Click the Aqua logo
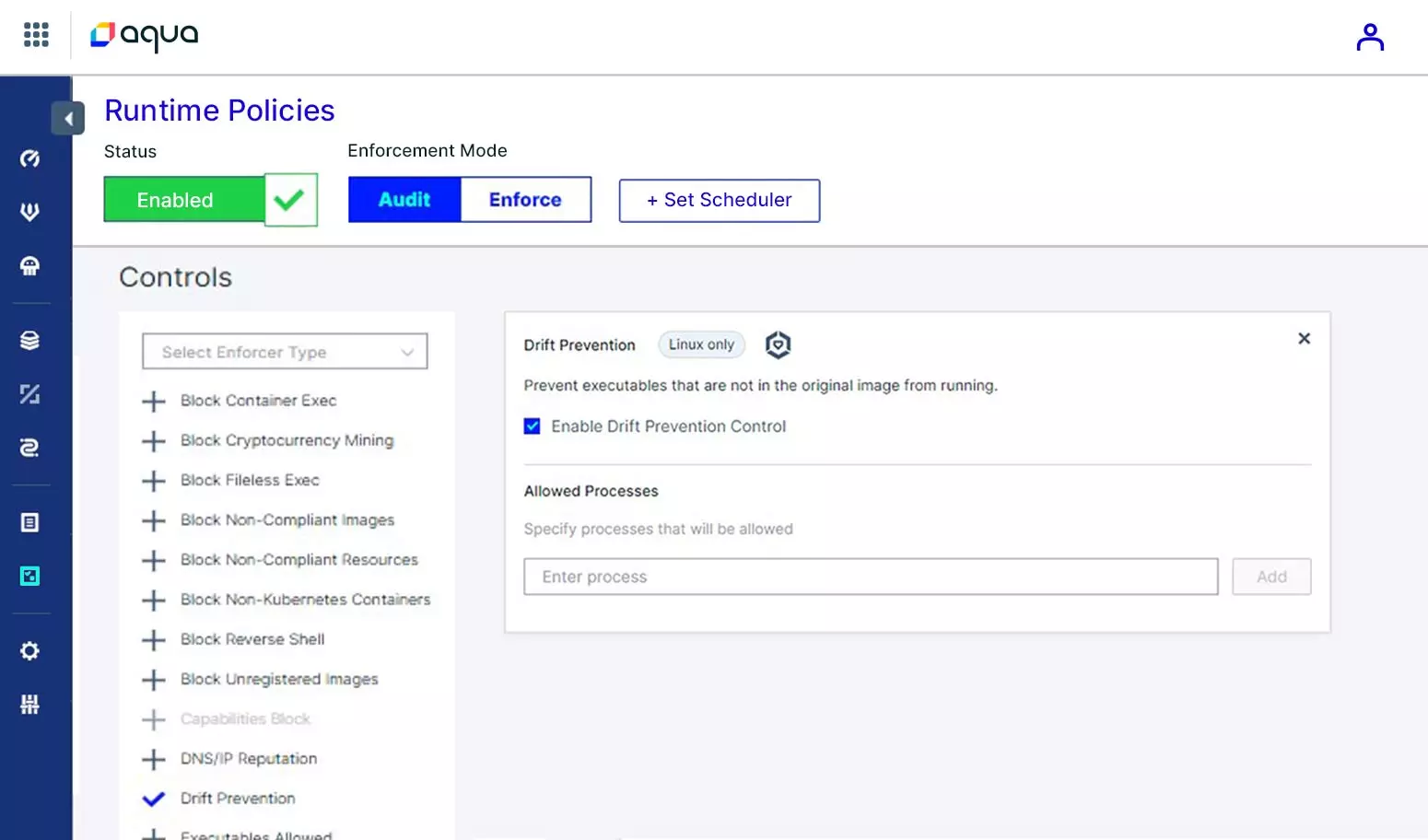 (145, 36)
